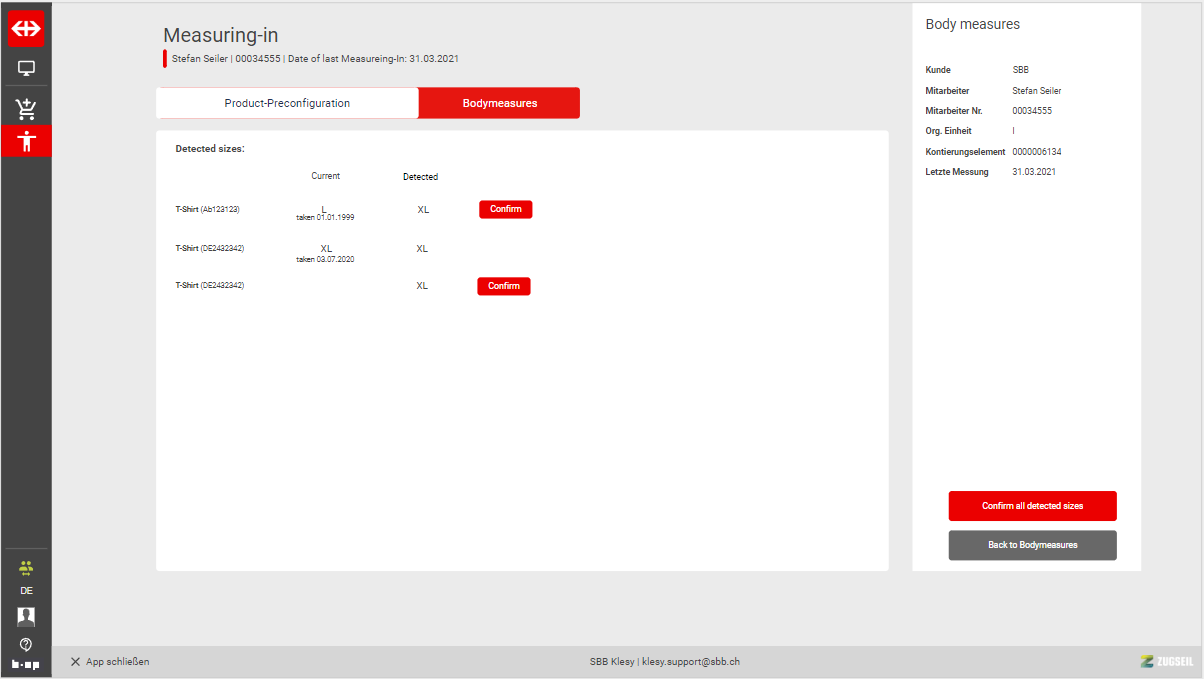Open the add-to-cart icon in the sidebar
1204x679 pixels.
pos(26,108)
